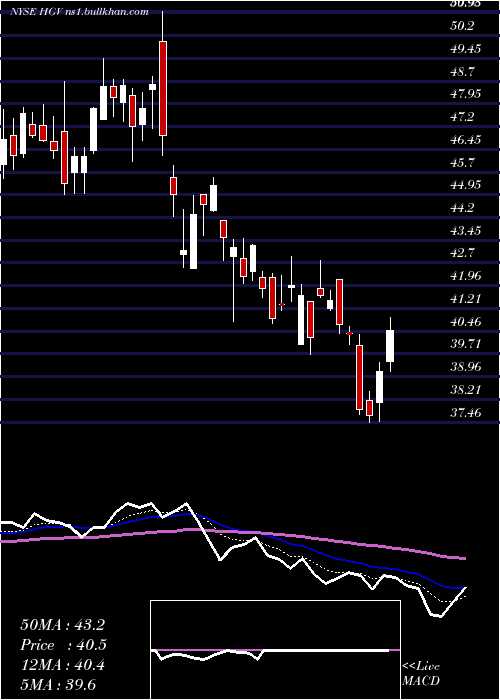Viewport: 500px width, 700px height.
Task: Select the 40.46 price axis label
Action: pos(466,321)
